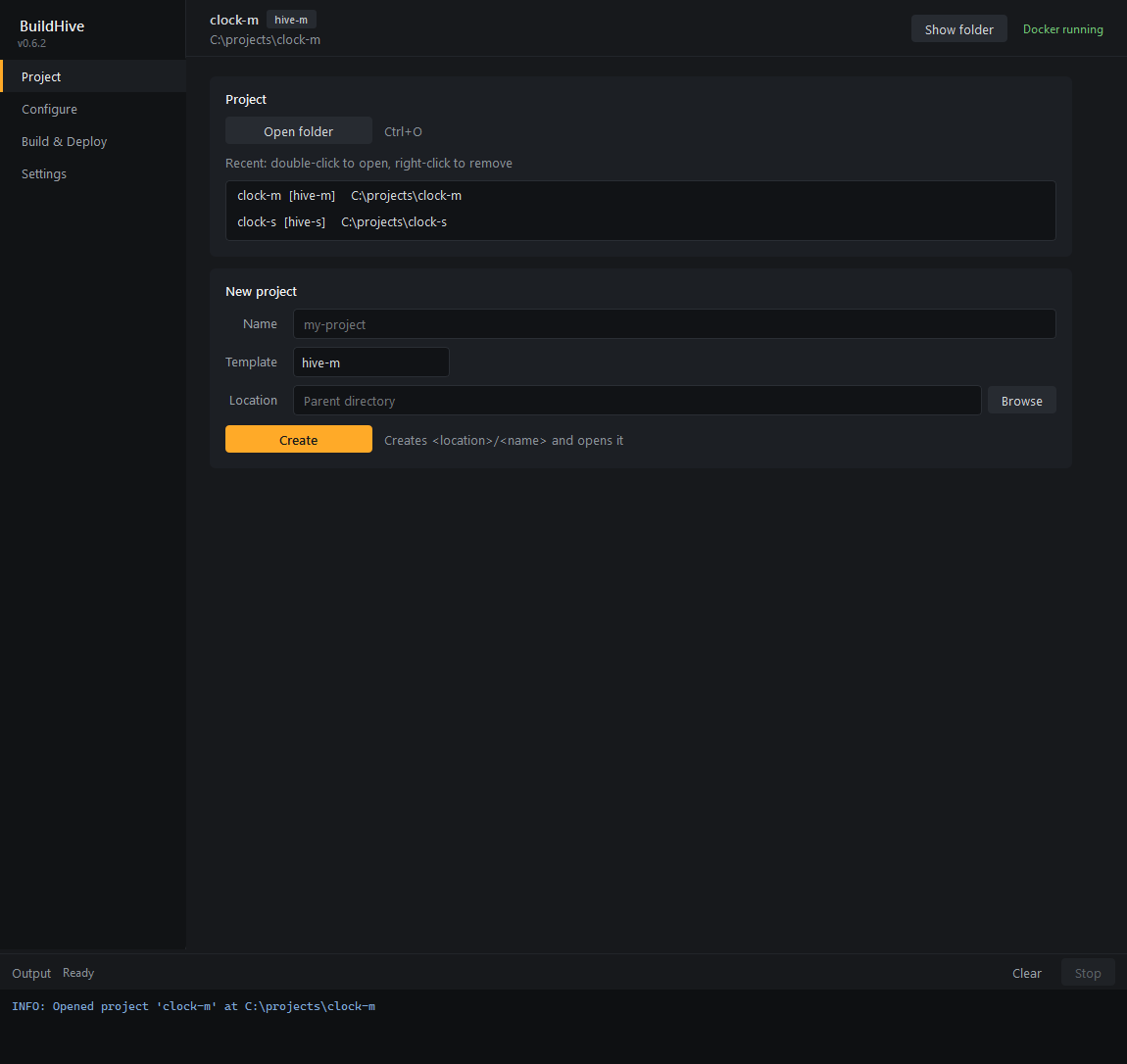Focus the Location parent directory field
The width and height of the screenshot is (1127, 1064).
637,400
